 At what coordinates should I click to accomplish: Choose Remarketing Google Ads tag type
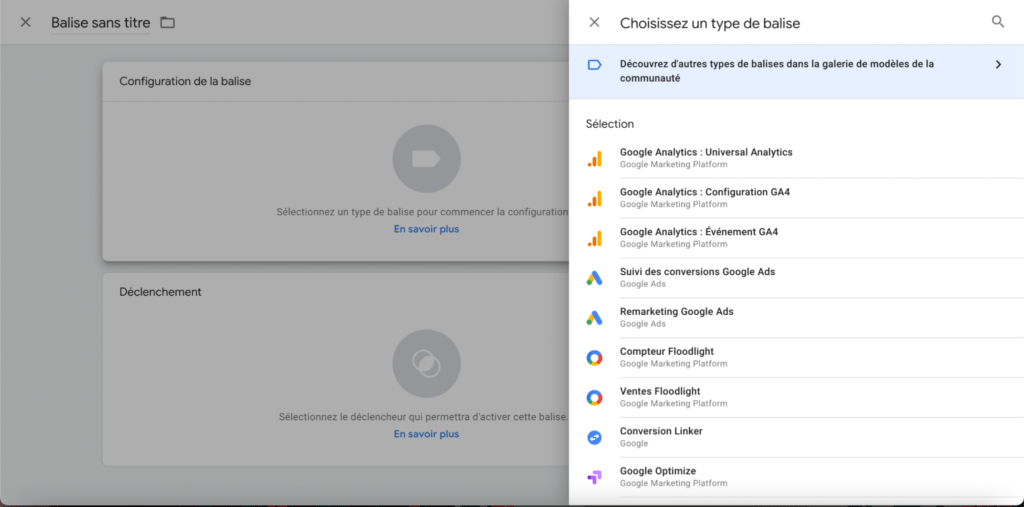796,318
